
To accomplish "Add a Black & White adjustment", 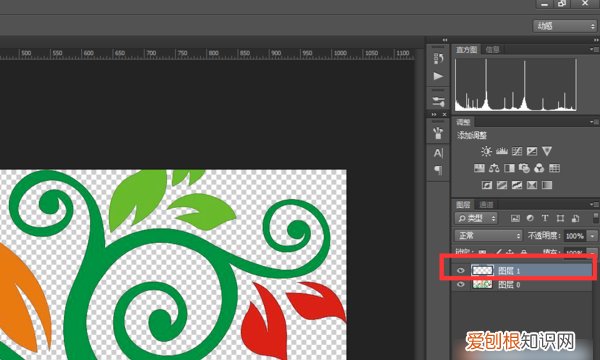I will tap(509, 168).
